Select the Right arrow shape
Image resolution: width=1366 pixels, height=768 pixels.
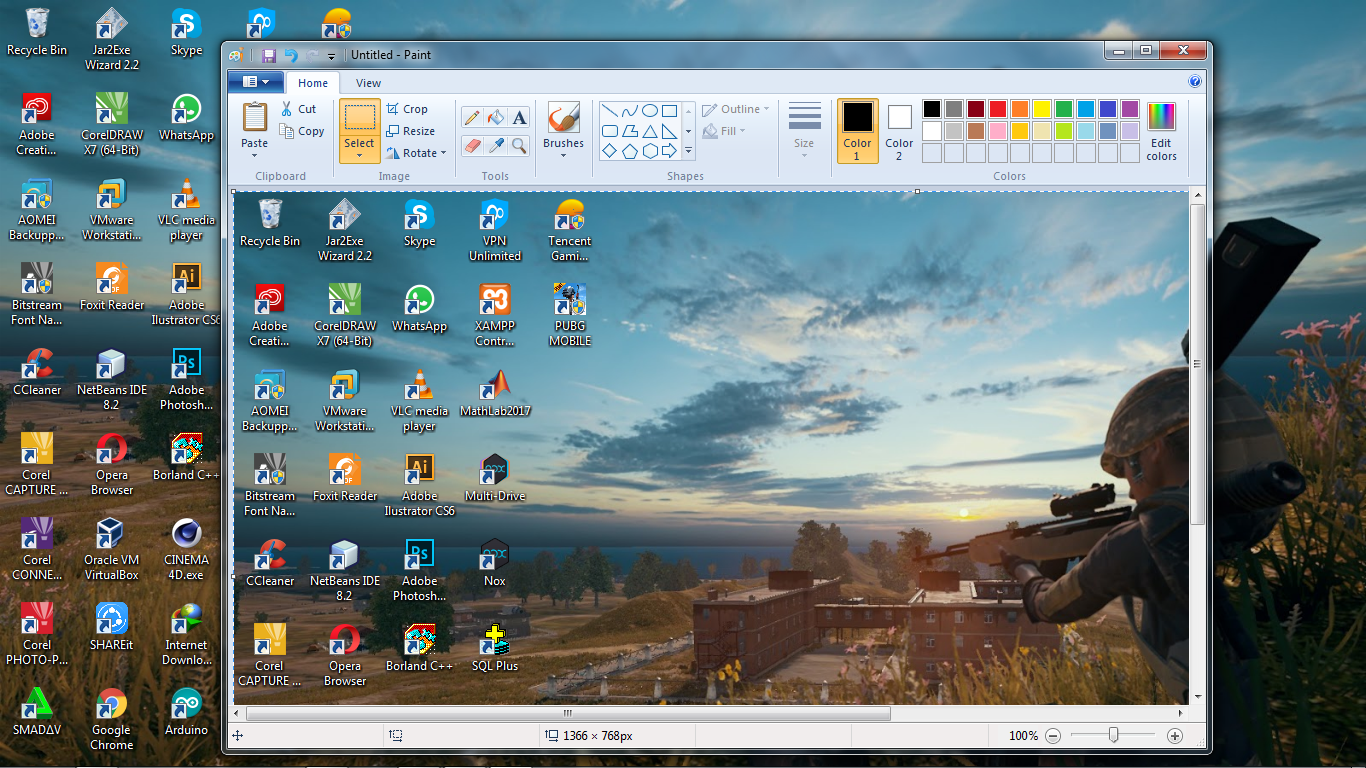(670, 151)
